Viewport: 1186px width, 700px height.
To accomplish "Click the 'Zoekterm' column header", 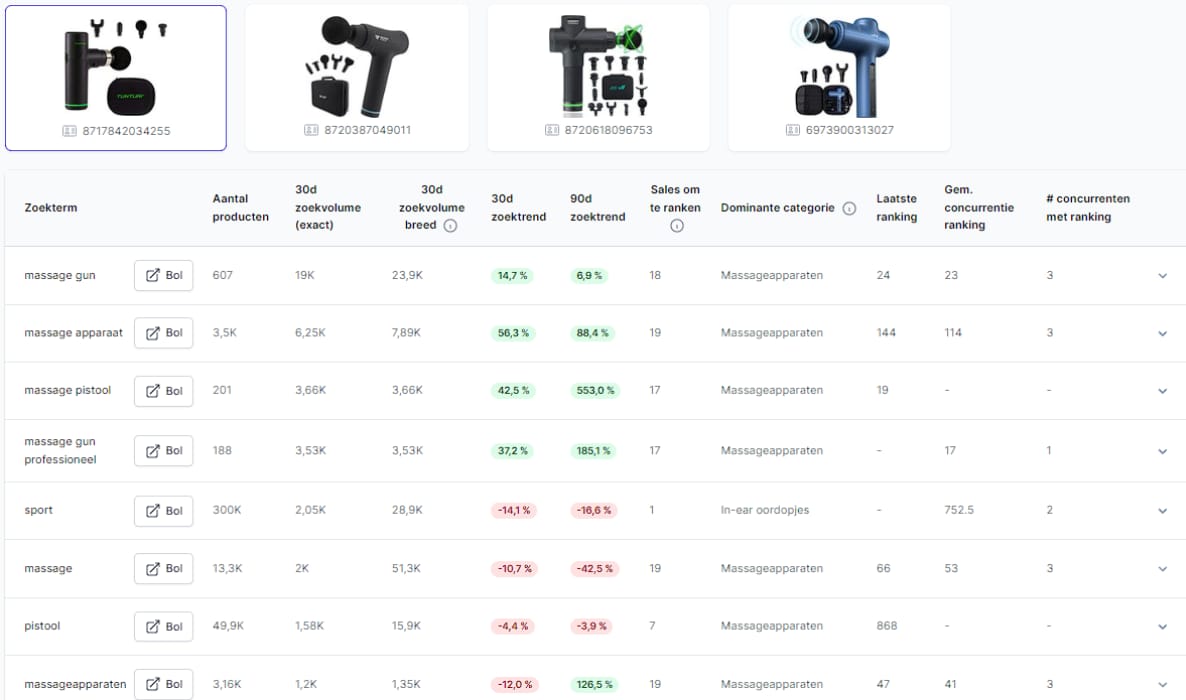I will (51, 208).
